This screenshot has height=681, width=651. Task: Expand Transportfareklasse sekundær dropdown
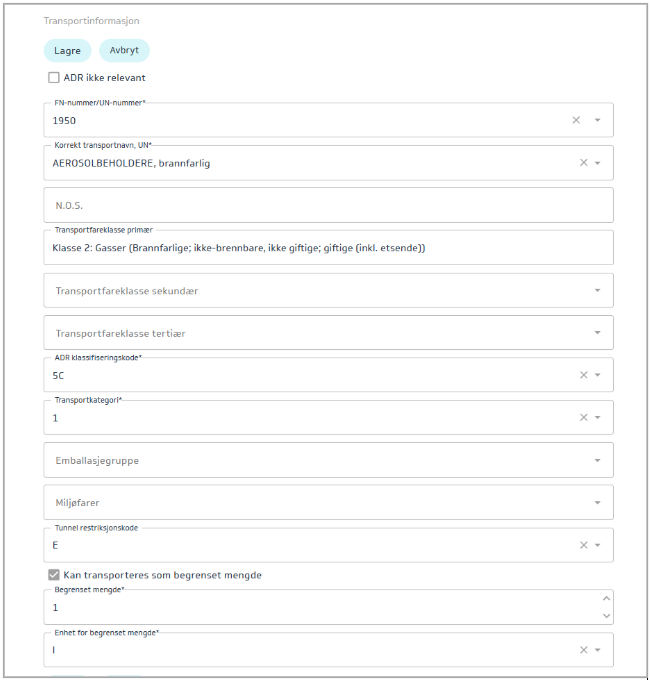(598, 290)
